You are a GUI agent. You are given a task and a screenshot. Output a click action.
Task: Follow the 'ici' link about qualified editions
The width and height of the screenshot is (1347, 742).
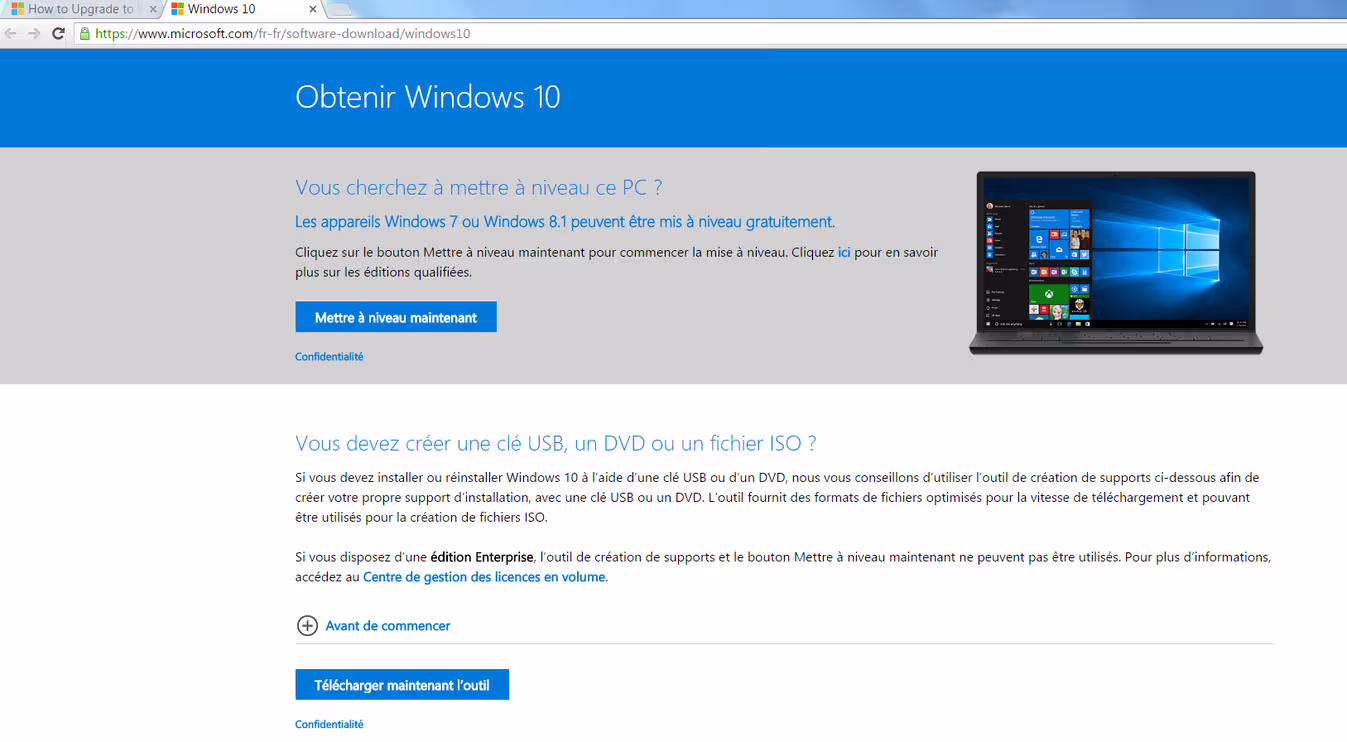(844, 253)
